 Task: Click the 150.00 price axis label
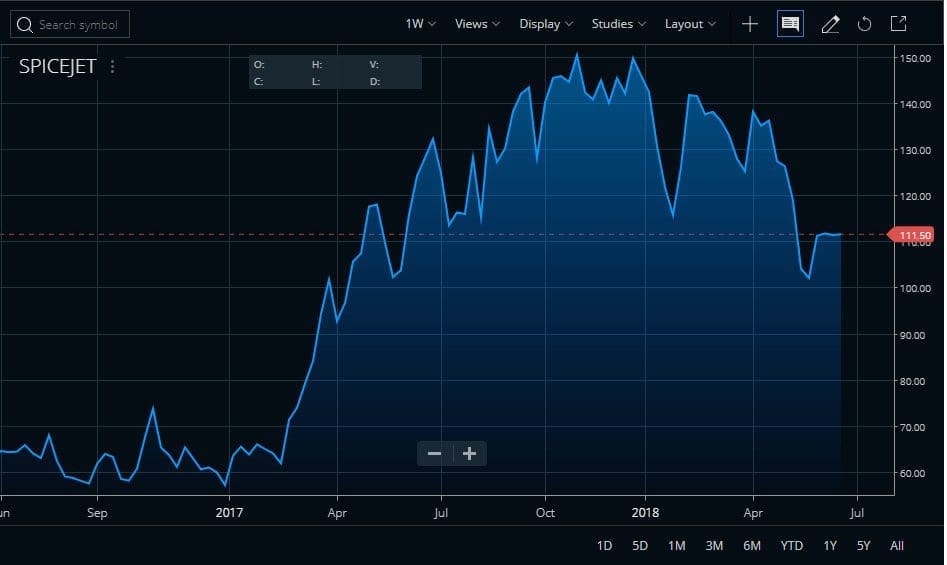(x=915, y=59)
